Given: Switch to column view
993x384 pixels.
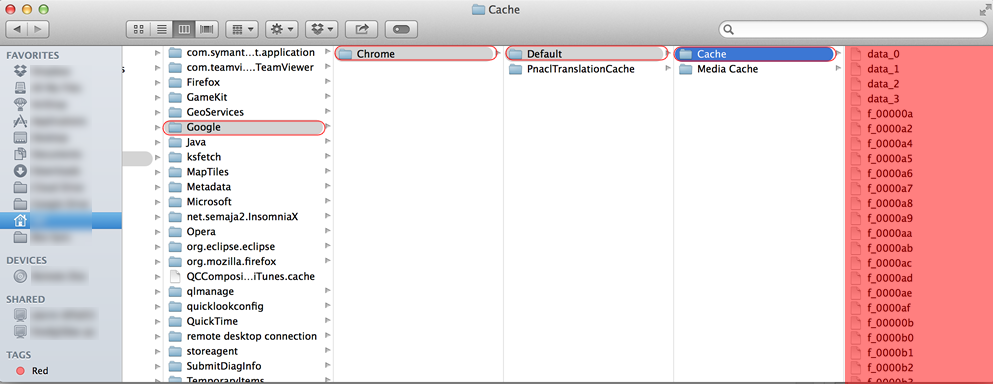Looking at the screenshot, I should [184, 29].
